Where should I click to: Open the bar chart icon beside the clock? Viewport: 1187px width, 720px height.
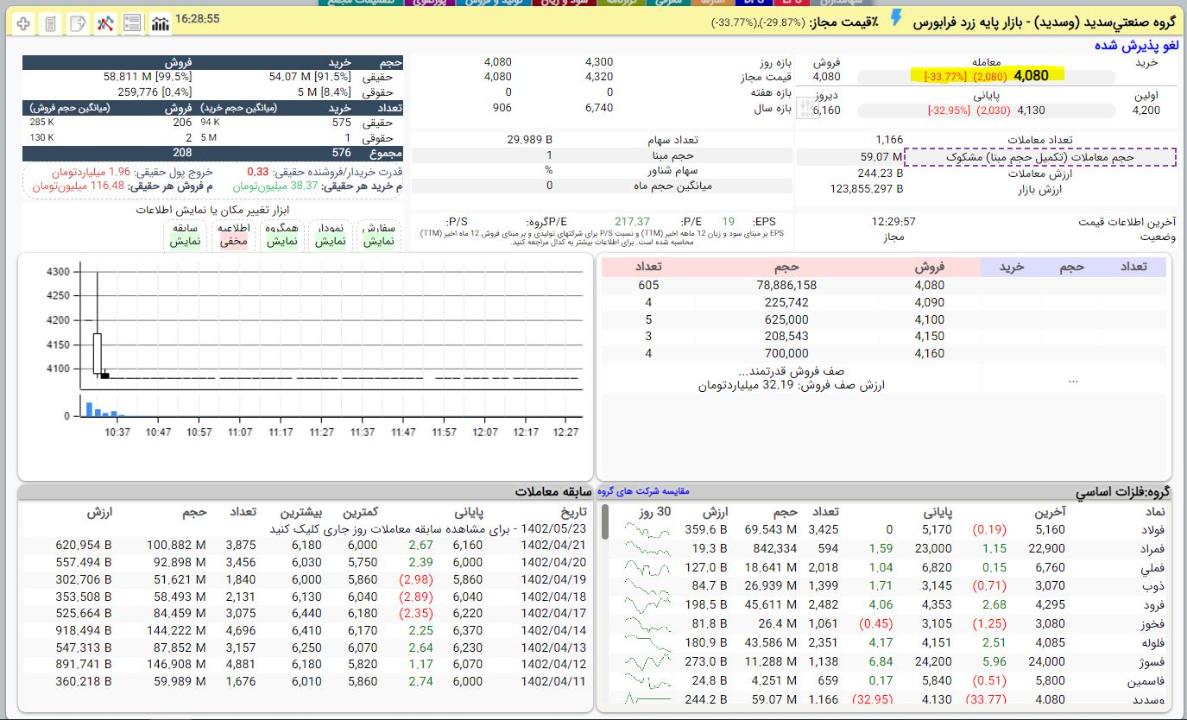coord(160,23)
